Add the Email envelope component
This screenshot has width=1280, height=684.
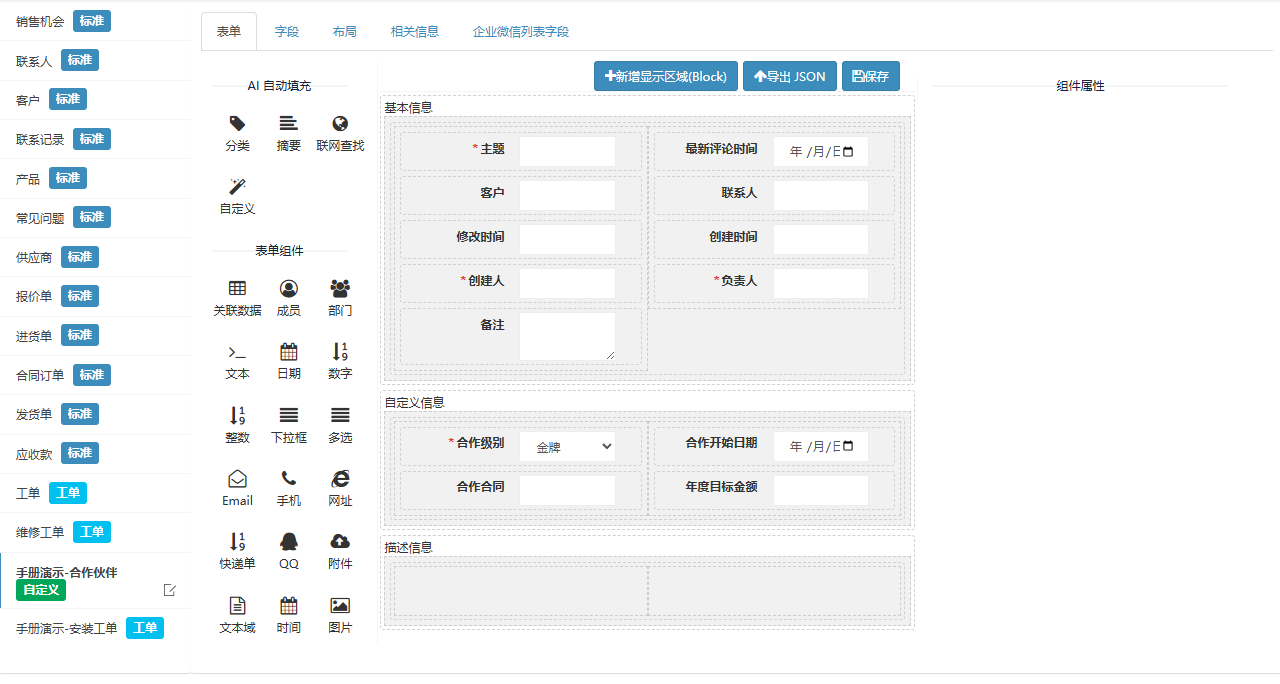[x=237, y=488]
